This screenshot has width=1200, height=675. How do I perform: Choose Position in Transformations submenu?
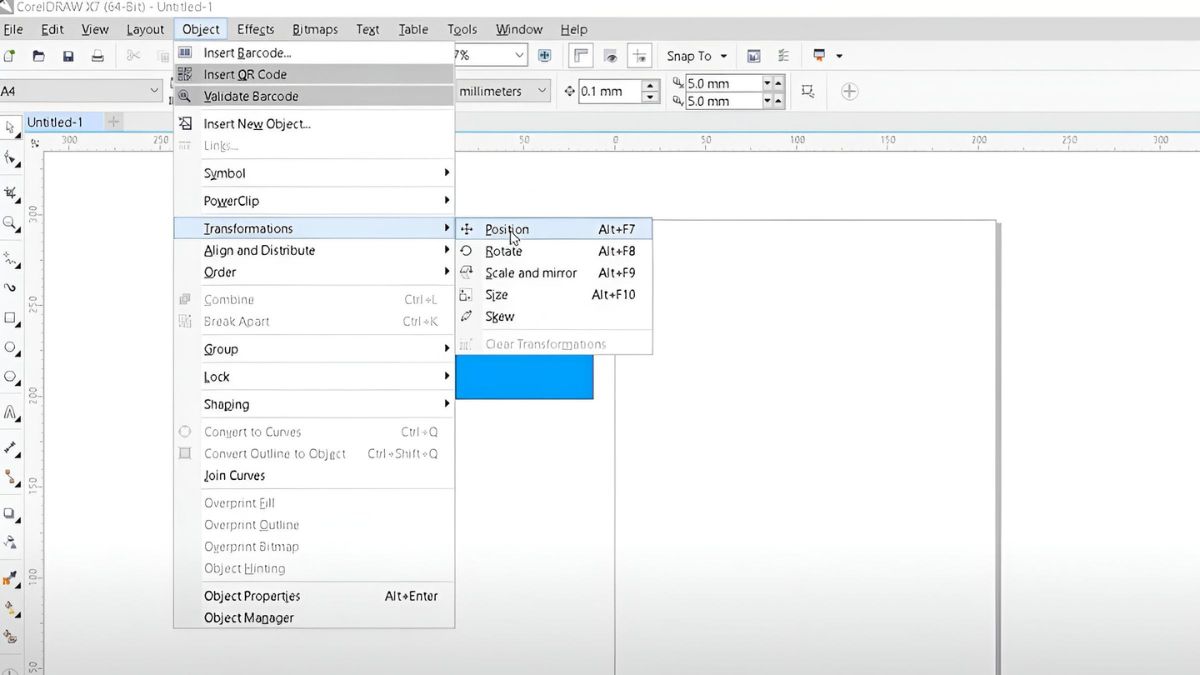pos(554,229)
